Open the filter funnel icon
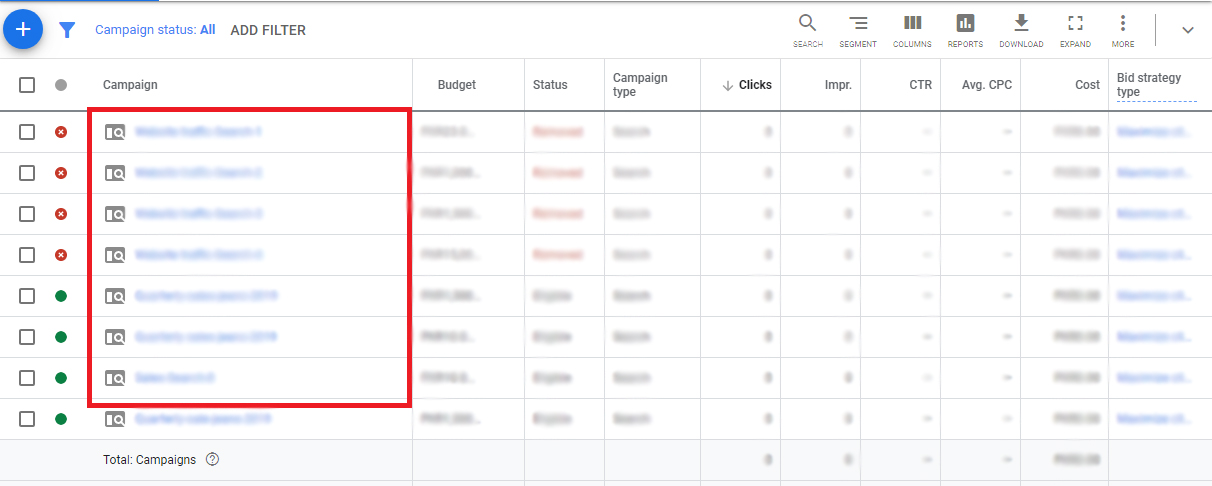Viewport: 1212px width, 486px height. click(x=67, y=30)
